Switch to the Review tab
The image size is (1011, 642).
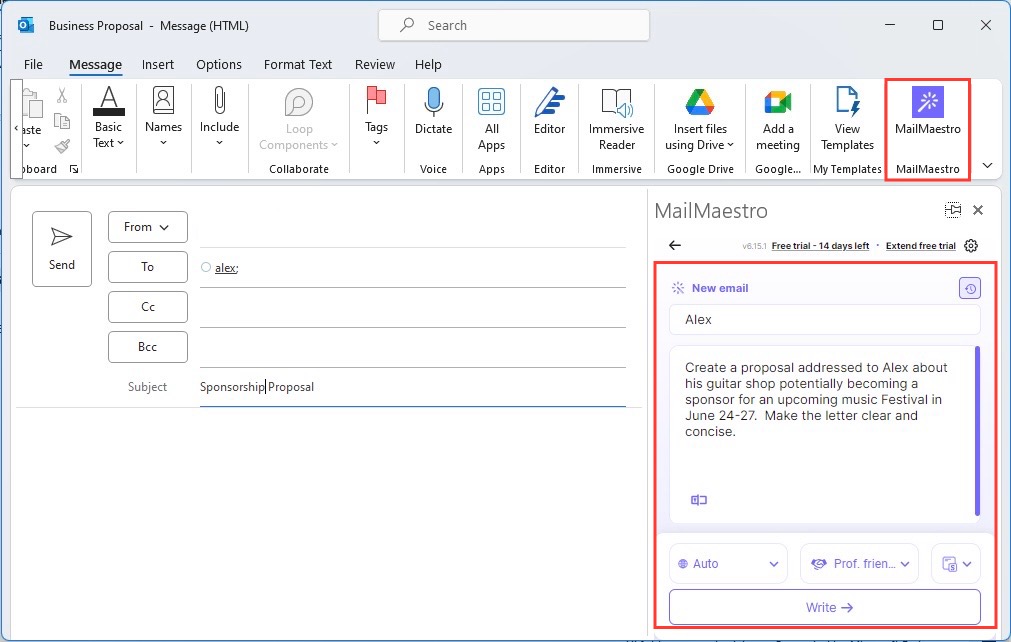[x=375, y=64]
